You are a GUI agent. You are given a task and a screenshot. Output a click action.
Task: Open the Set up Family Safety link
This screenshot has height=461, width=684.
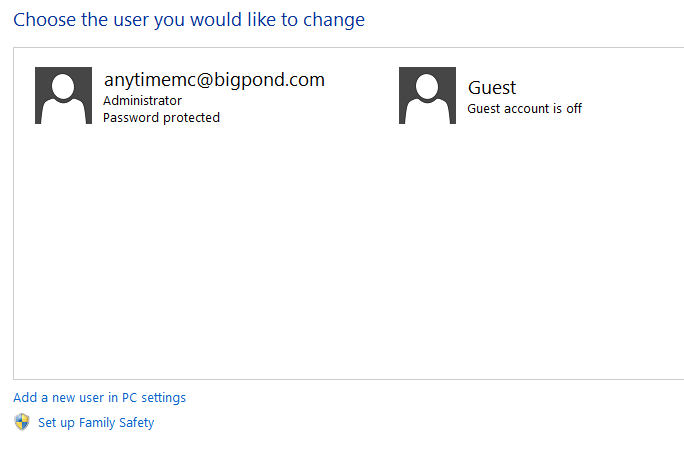[96, 423]
